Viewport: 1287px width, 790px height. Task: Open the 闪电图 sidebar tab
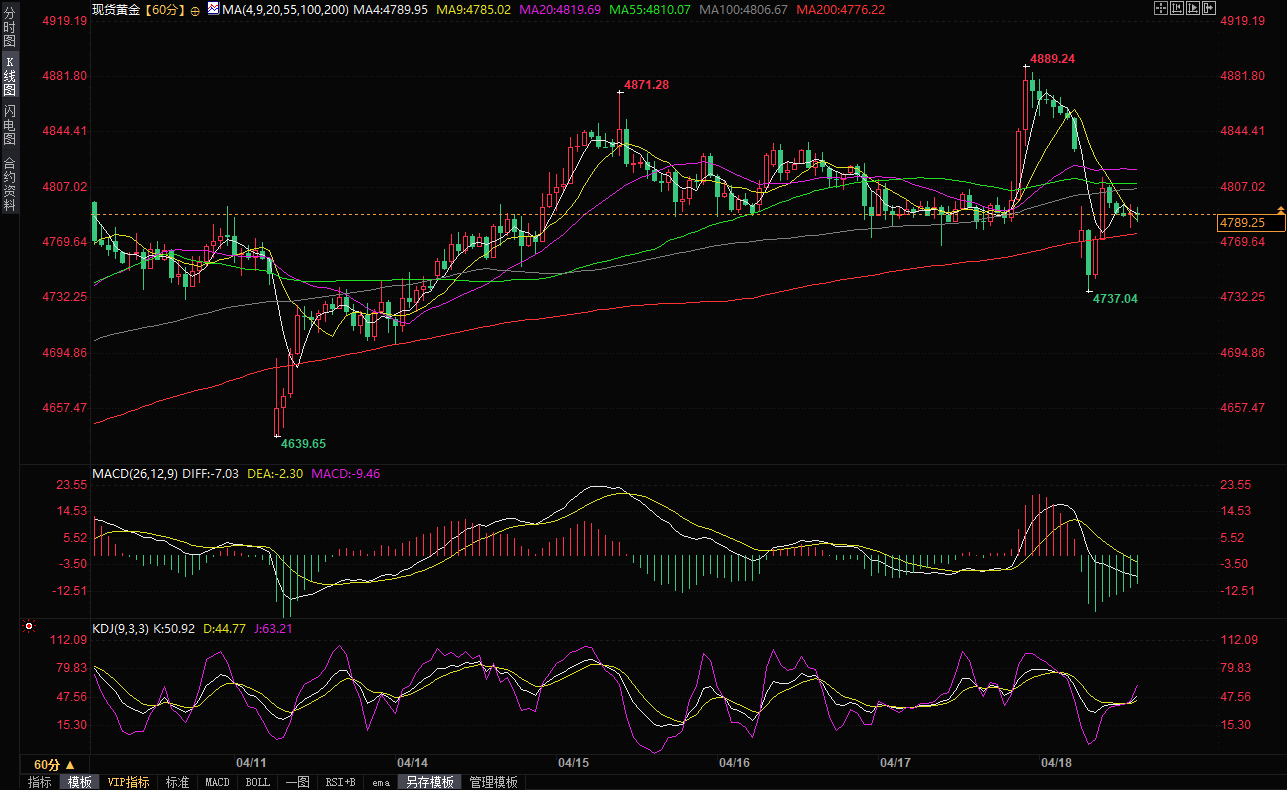tap(9, 125)
